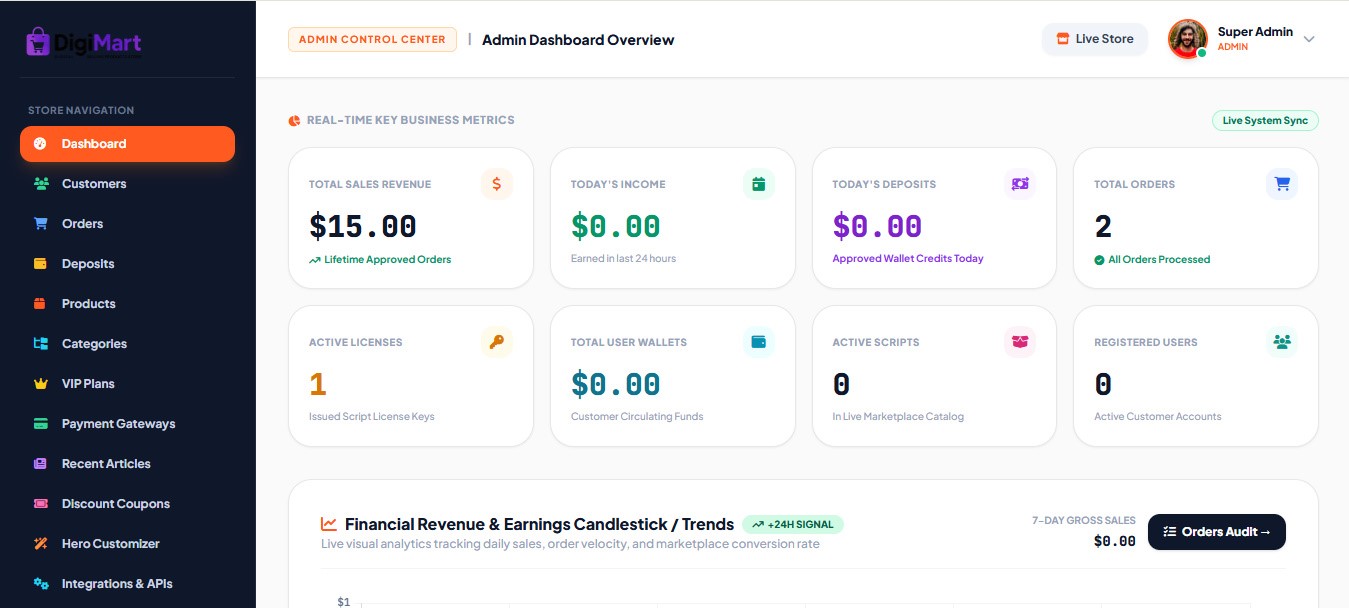Open Payment Gateways in the sidebar
Image resolution: width=1349 pixels, height=608 pixels.
click(x=127, y=424)
